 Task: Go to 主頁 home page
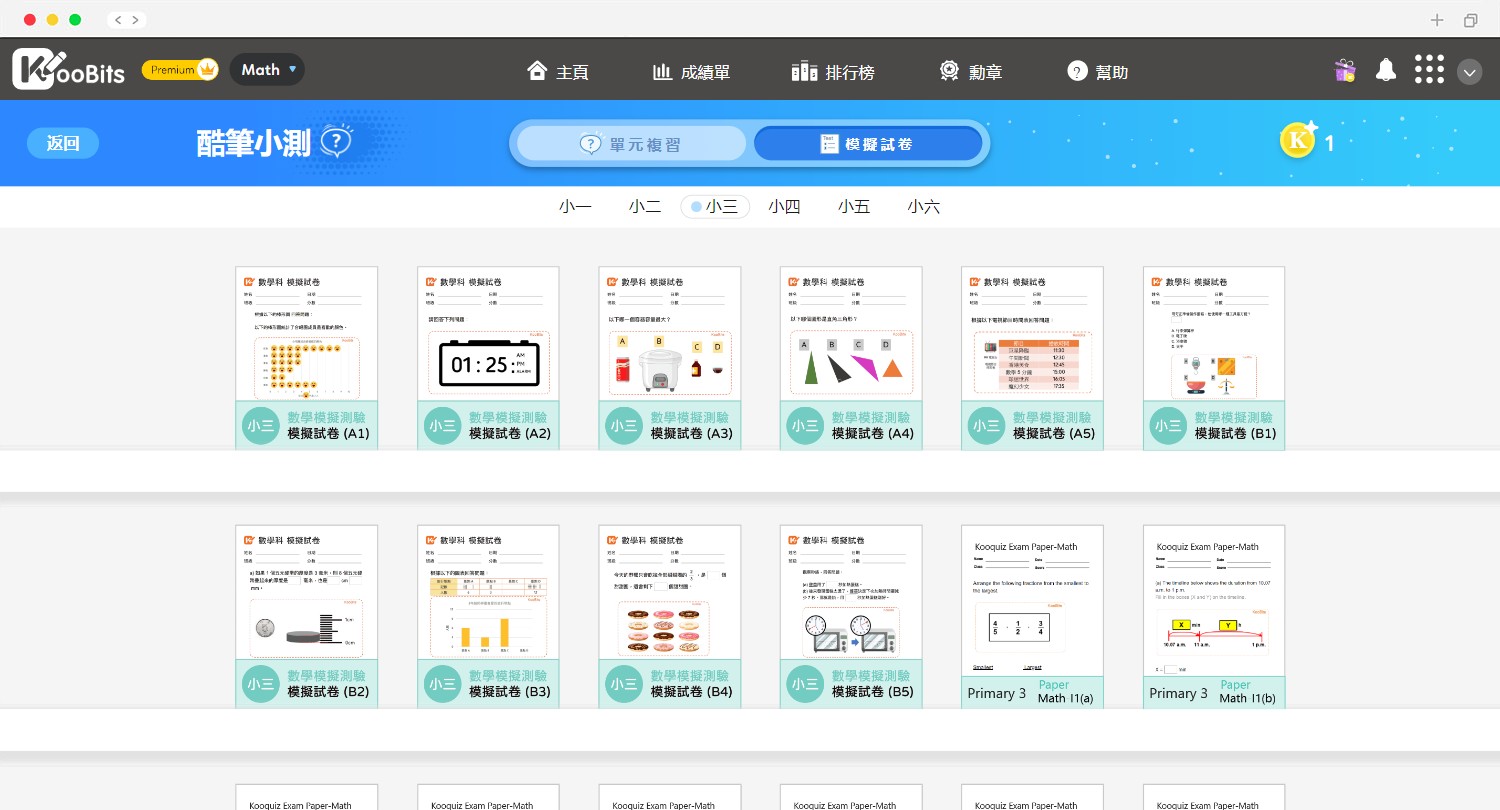click(x=558, y=72)
